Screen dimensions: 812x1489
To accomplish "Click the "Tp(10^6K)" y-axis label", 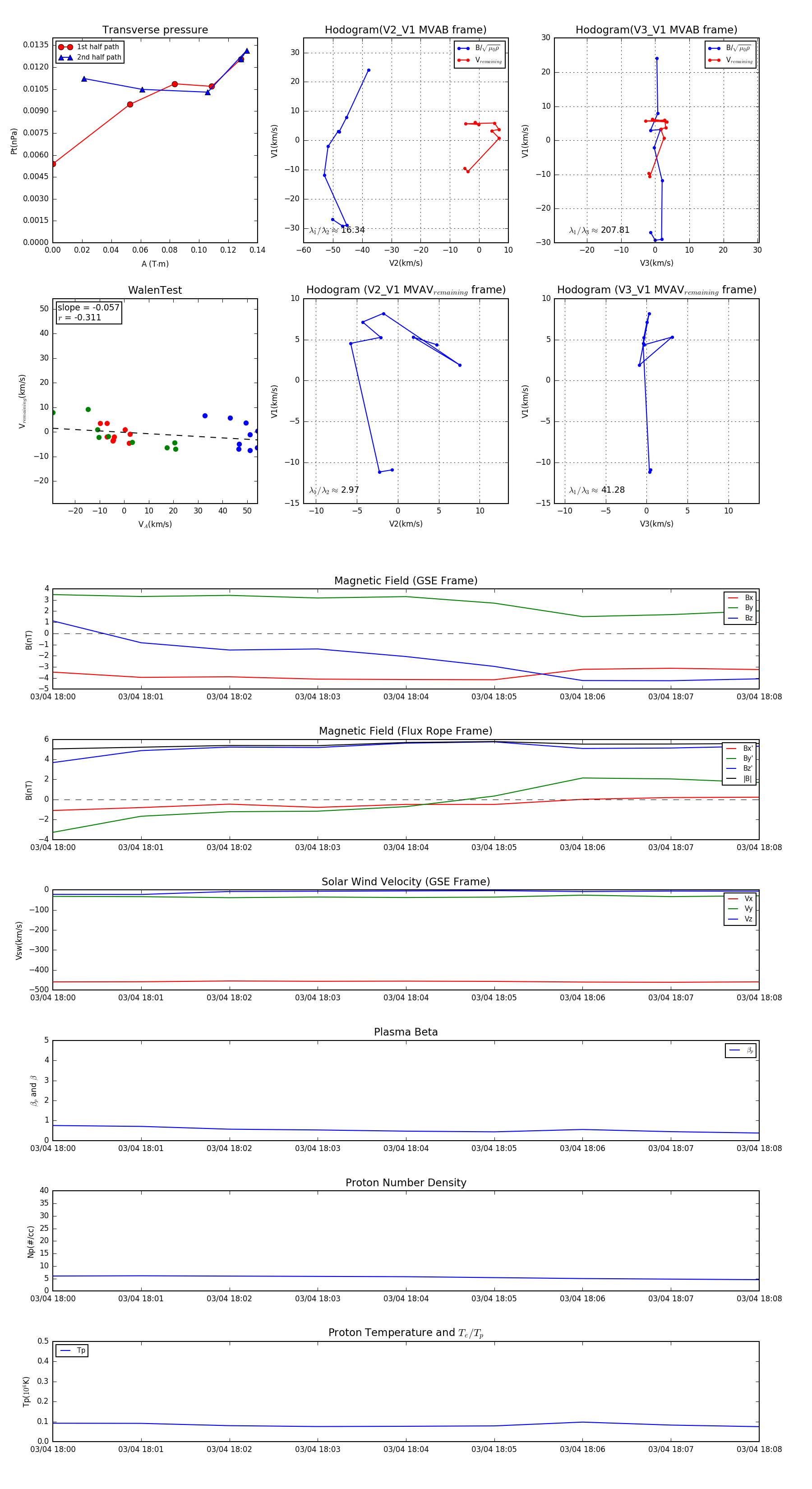I will tap(26, 1392).
